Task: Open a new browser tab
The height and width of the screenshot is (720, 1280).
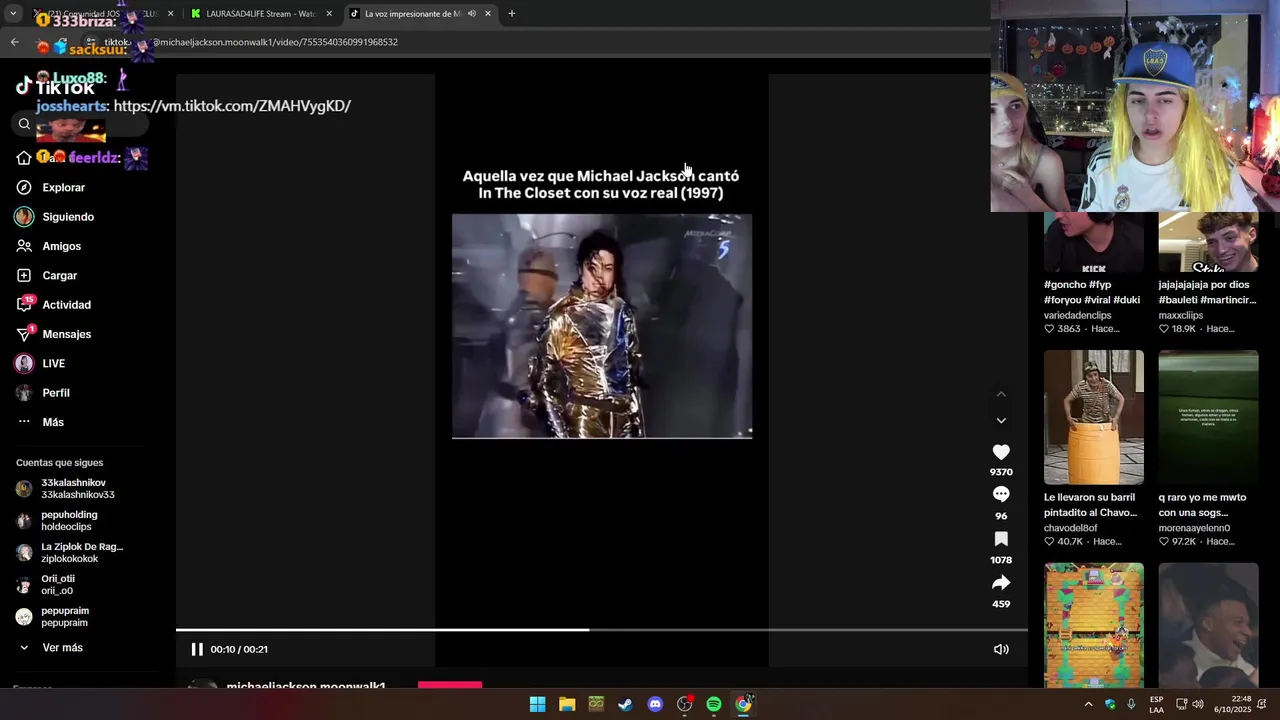Action: point(512,14)
